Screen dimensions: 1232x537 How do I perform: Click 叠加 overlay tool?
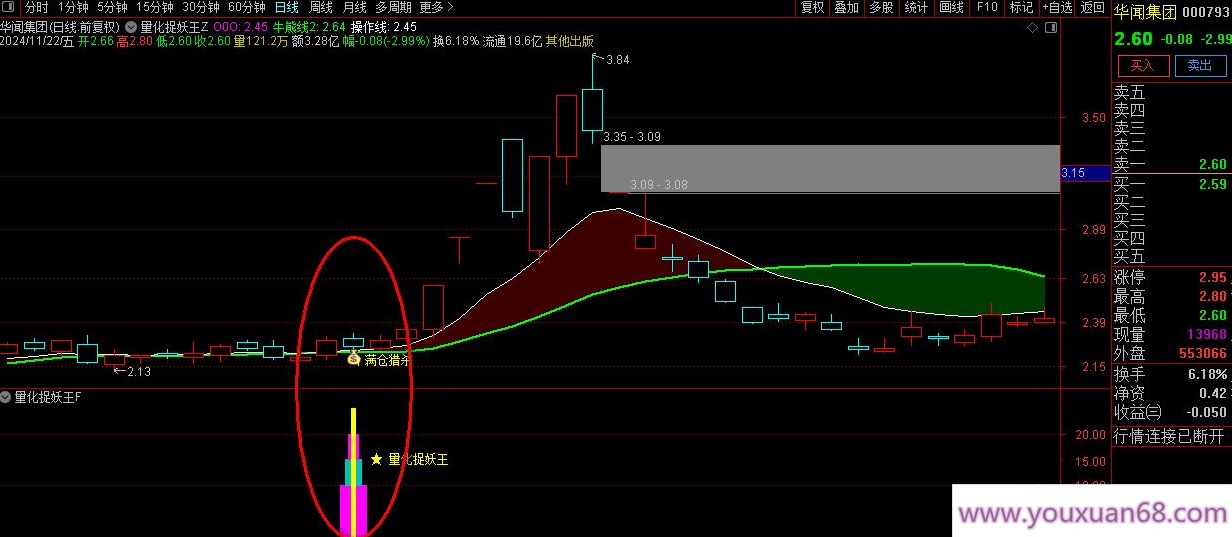[846, 8]
